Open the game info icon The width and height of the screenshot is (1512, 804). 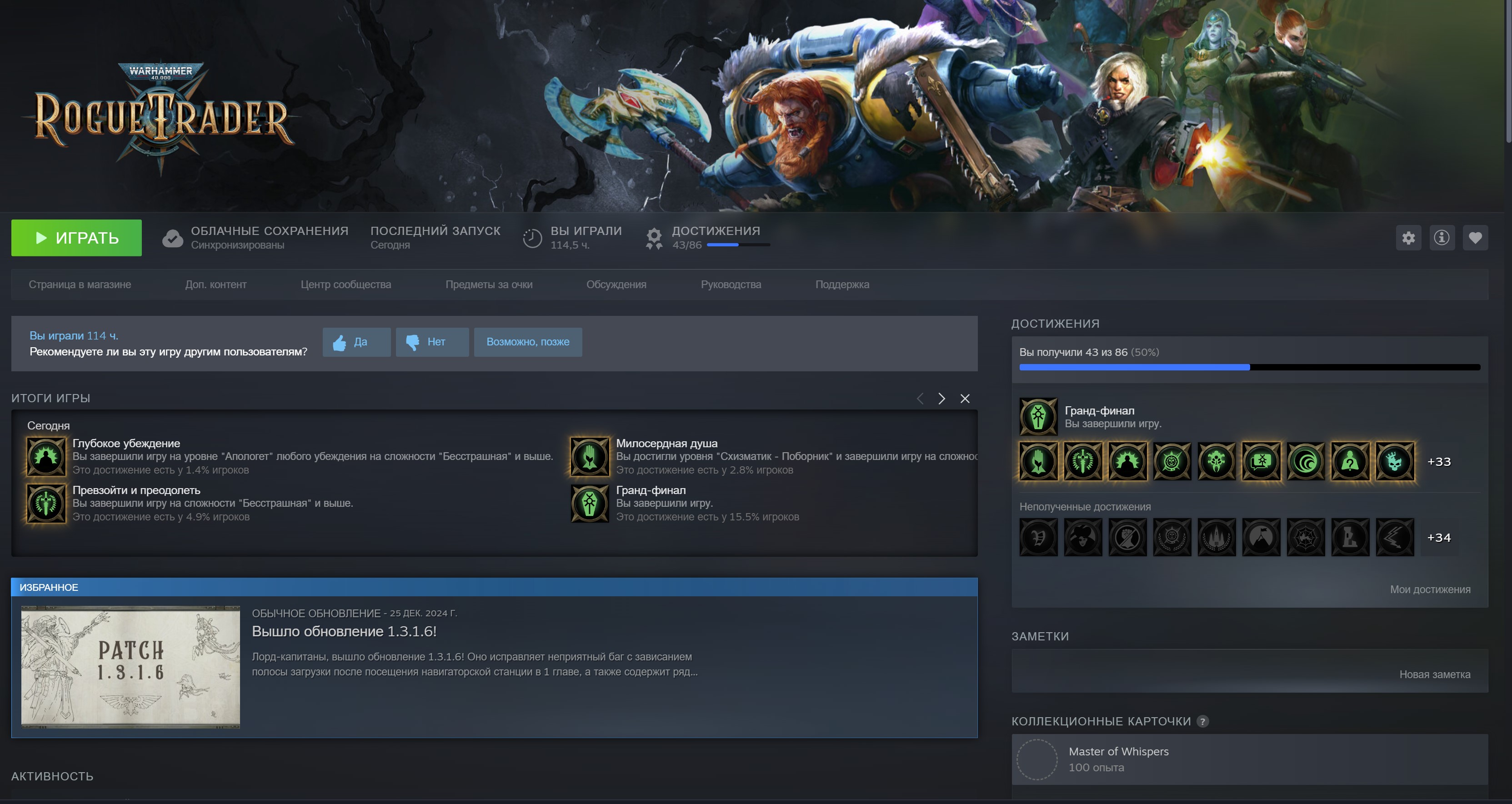coord(1442,238)
